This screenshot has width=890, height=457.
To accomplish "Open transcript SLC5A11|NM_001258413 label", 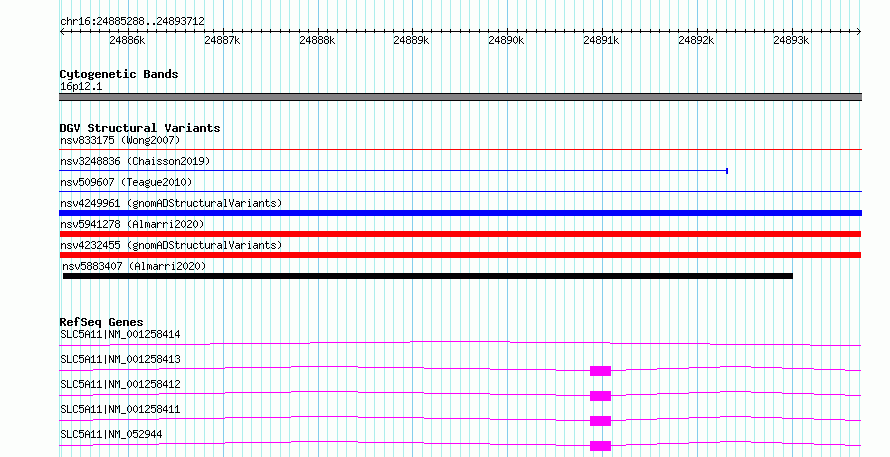I will click(120, 359).
